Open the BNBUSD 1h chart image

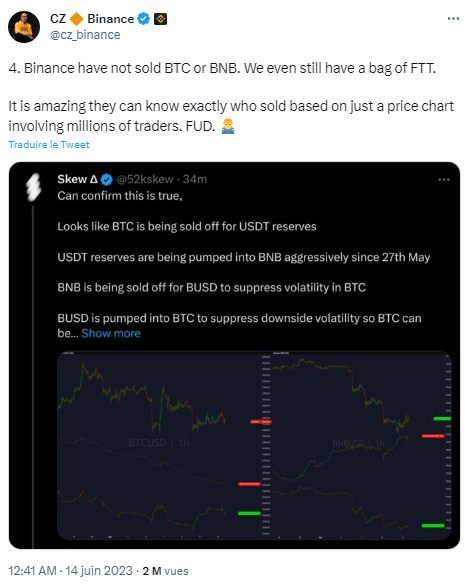pos(362,445)
